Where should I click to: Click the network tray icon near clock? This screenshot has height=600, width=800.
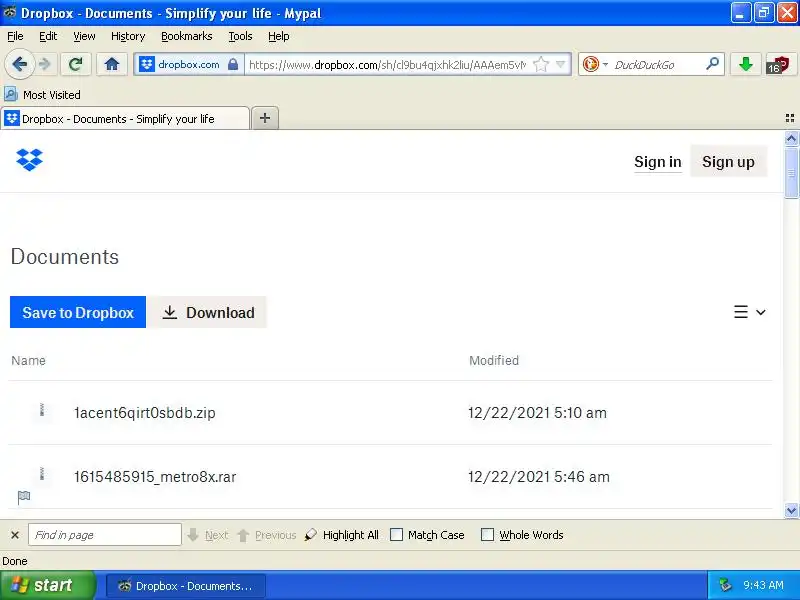click(725, 585)
